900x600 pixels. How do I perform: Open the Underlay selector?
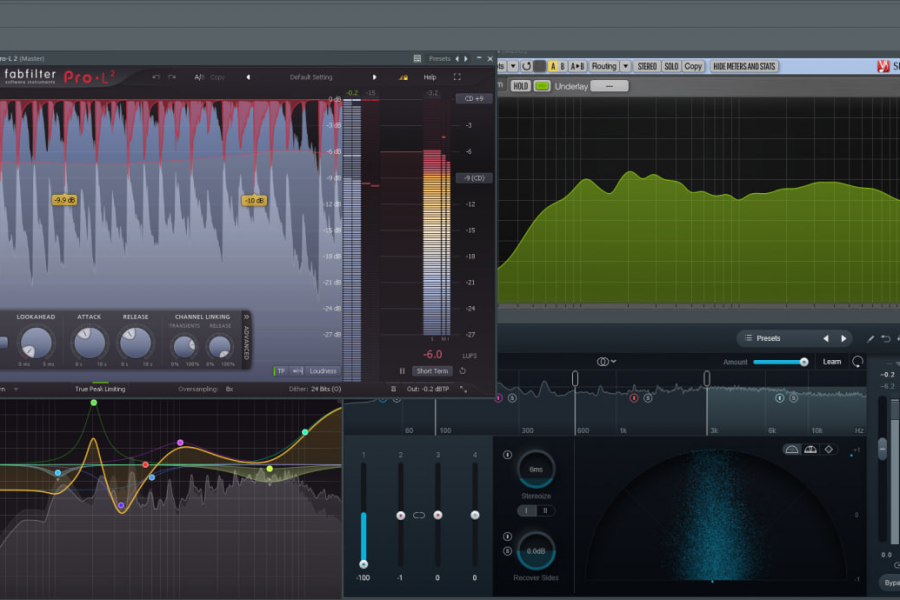point(610,86)
